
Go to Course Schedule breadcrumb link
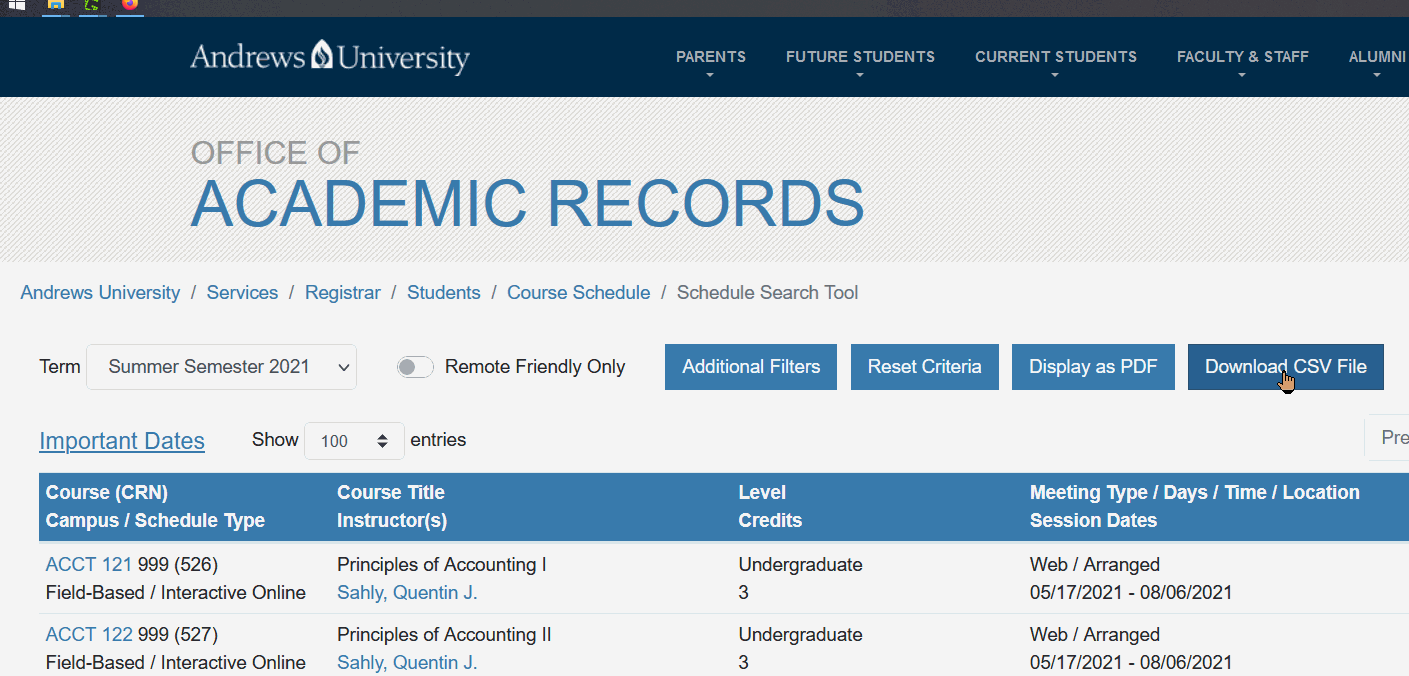(x=579, y=293)
